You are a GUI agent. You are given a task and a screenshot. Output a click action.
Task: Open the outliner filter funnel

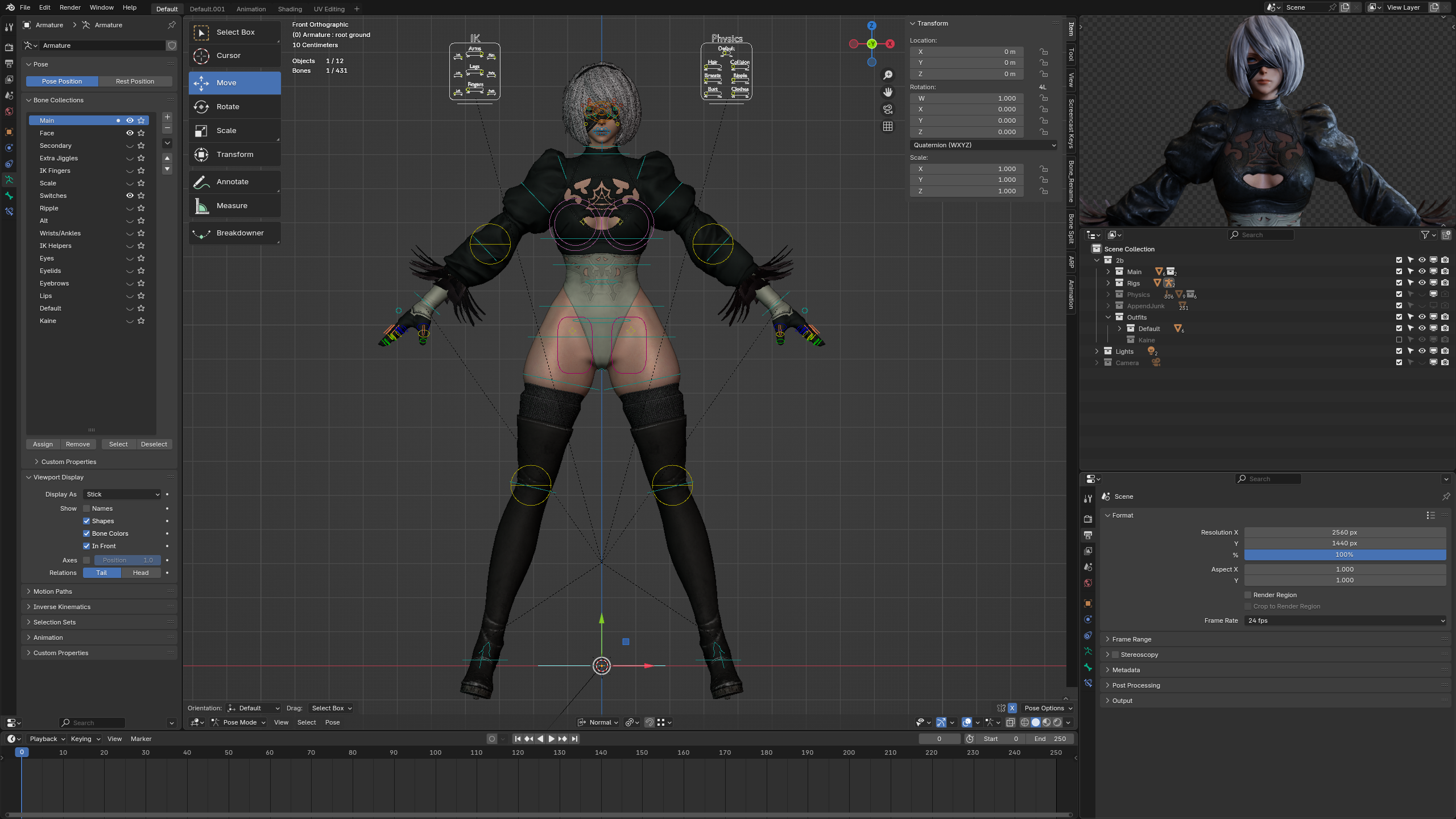1425,235
